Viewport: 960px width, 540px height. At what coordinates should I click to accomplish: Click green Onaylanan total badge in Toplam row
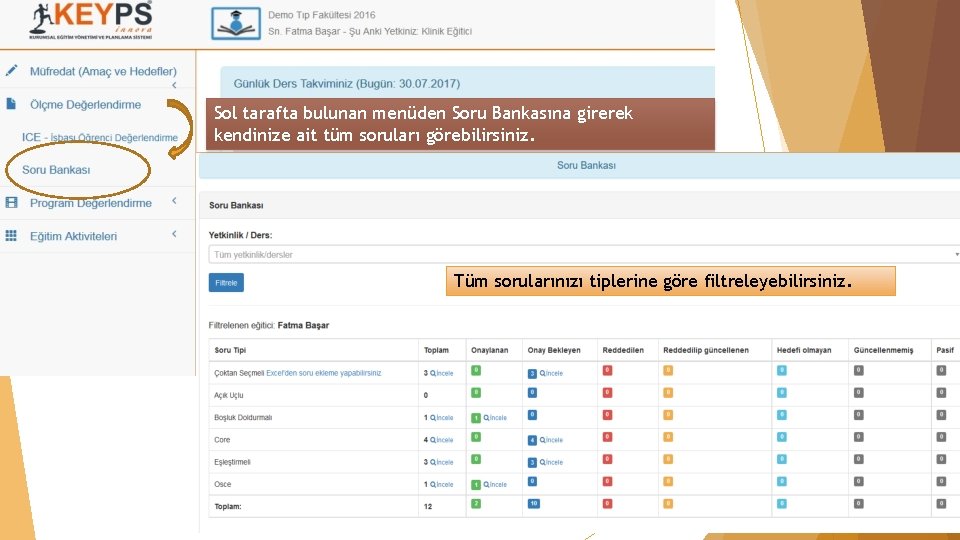pos(476,503)
